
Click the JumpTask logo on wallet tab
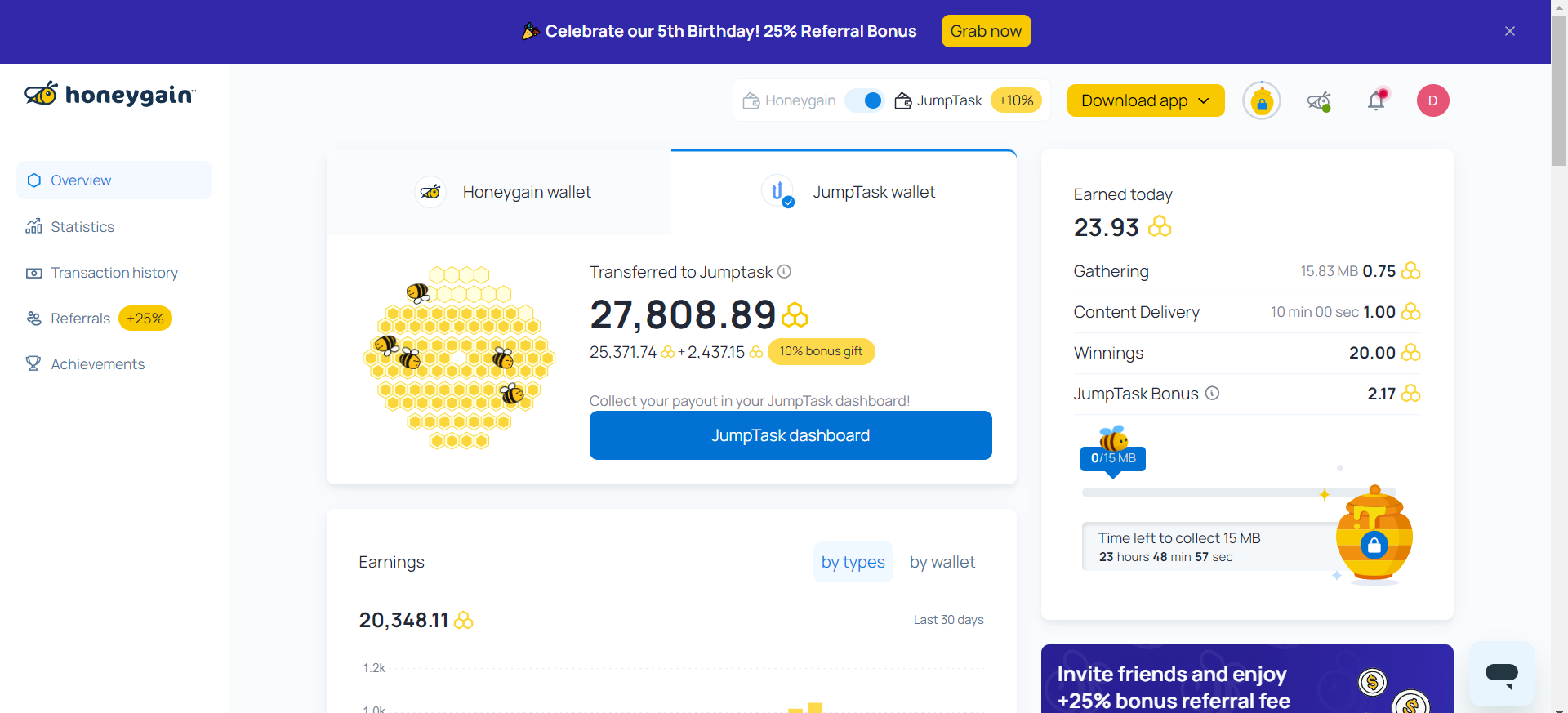point(777,191)
